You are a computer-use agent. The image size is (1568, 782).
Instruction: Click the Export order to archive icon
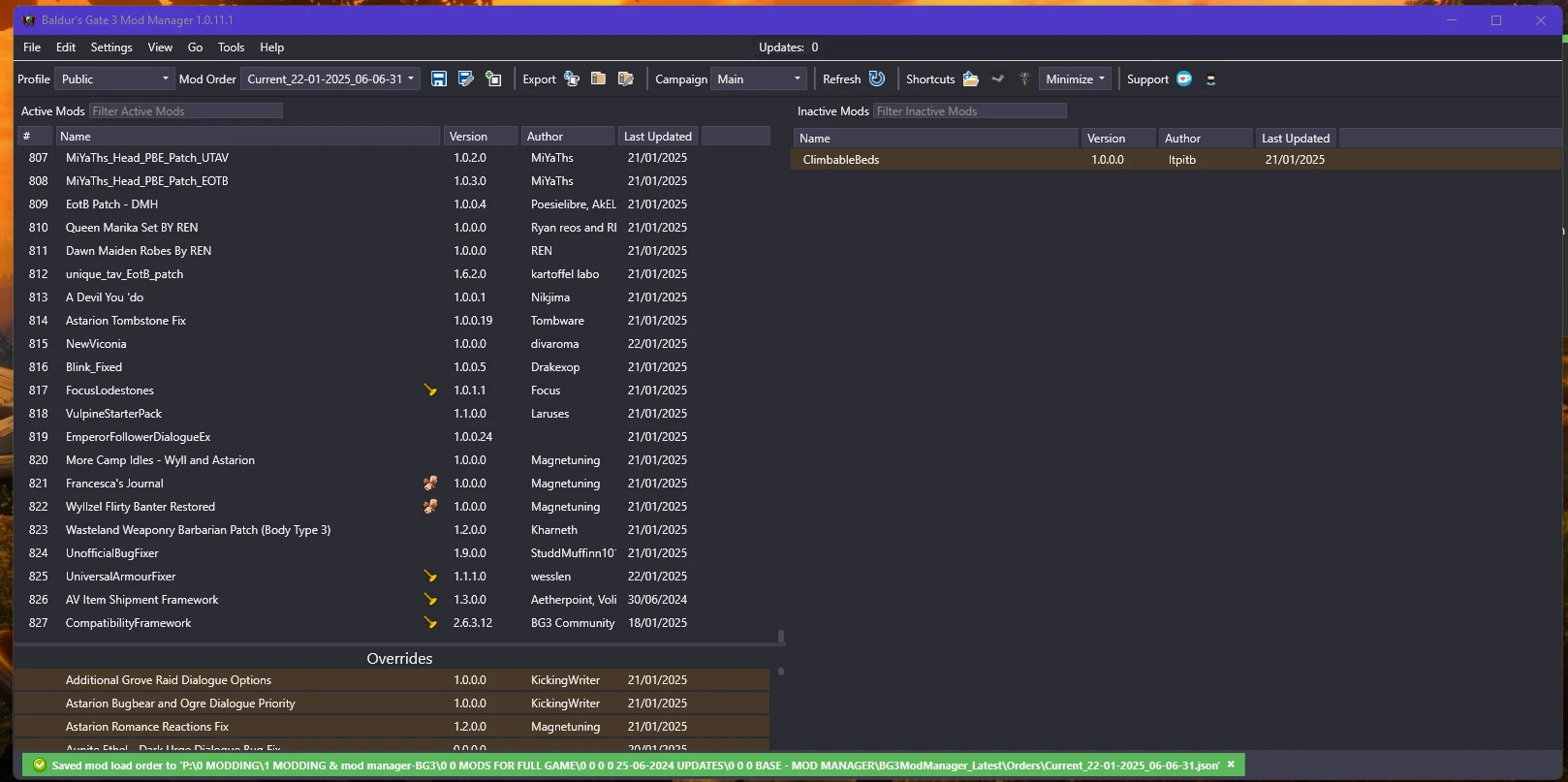pyautogui.click(x=599, y=78)
